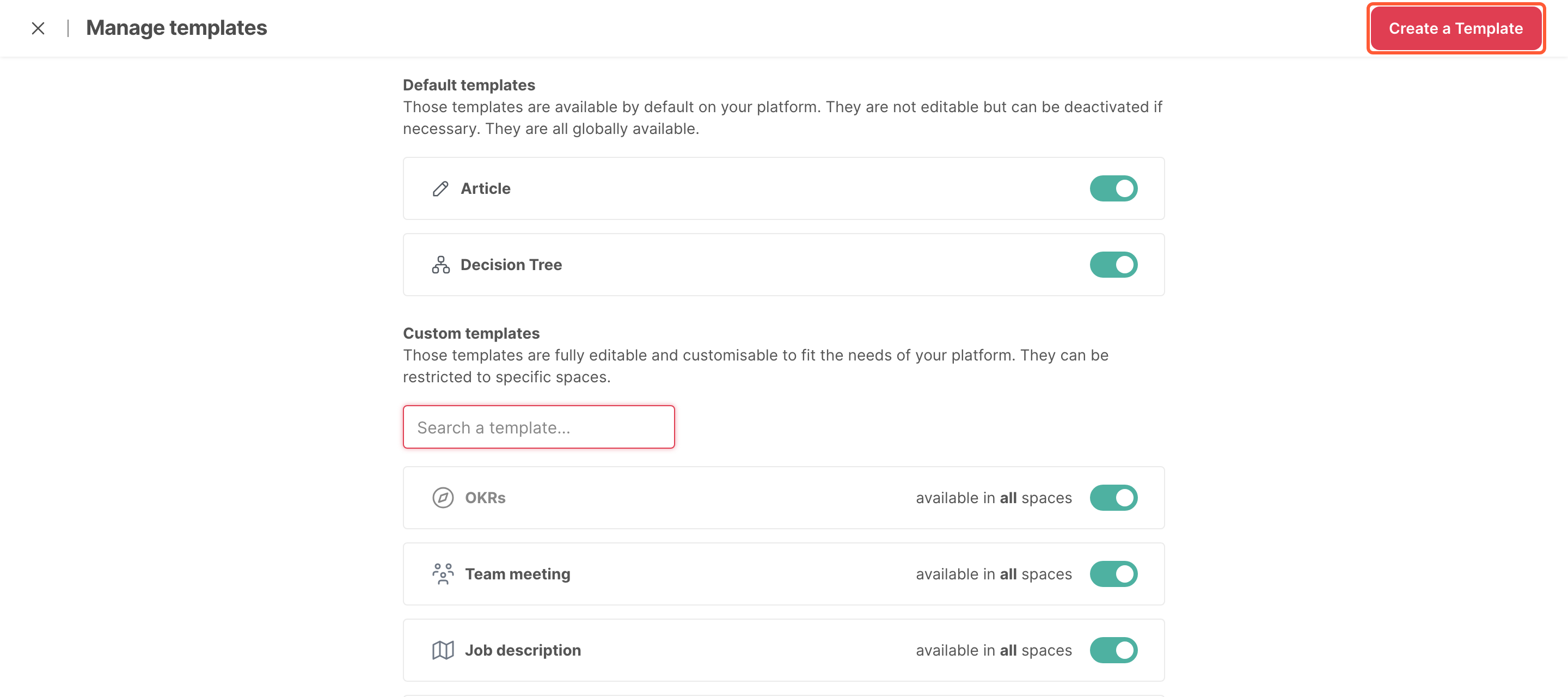Click the Decision Tree hierarchy icon
The image size is (1568, 697).
pyautogui.click(x=440, y=265)
